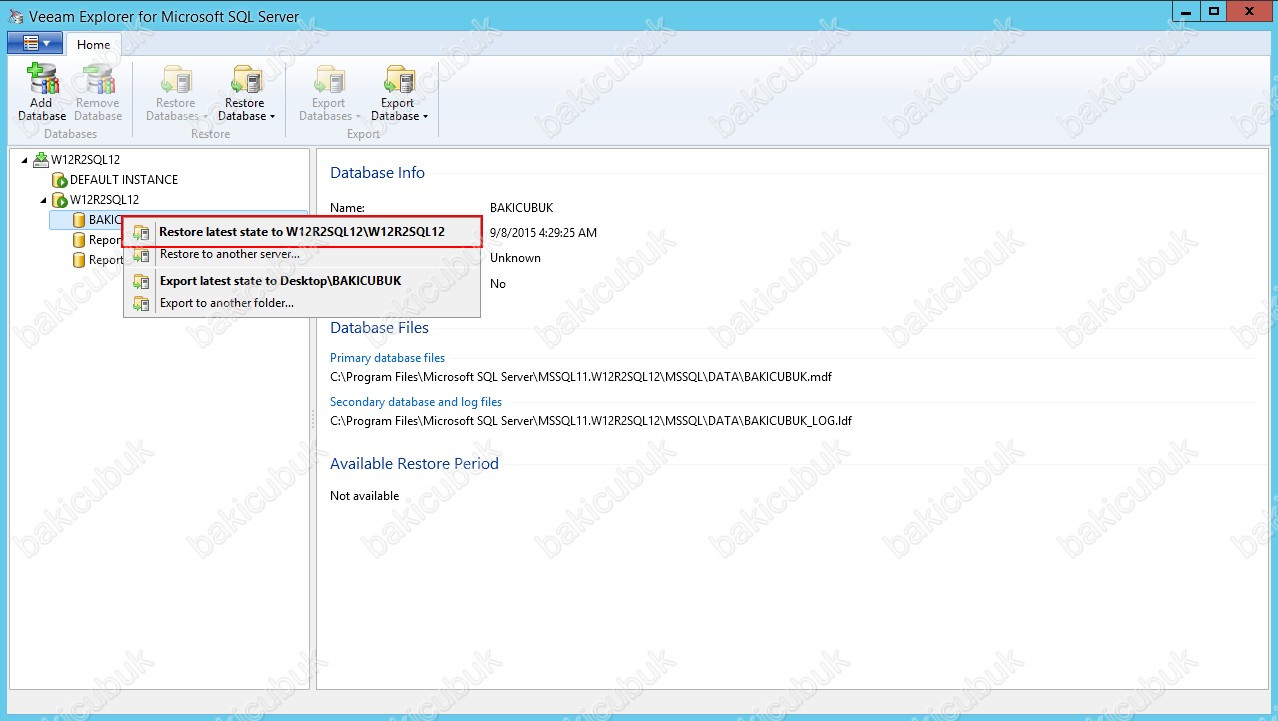The height and width of the screenshot is (721, 1278).
Task: Click the icon beside Export latest state
Action: [141, 281]
